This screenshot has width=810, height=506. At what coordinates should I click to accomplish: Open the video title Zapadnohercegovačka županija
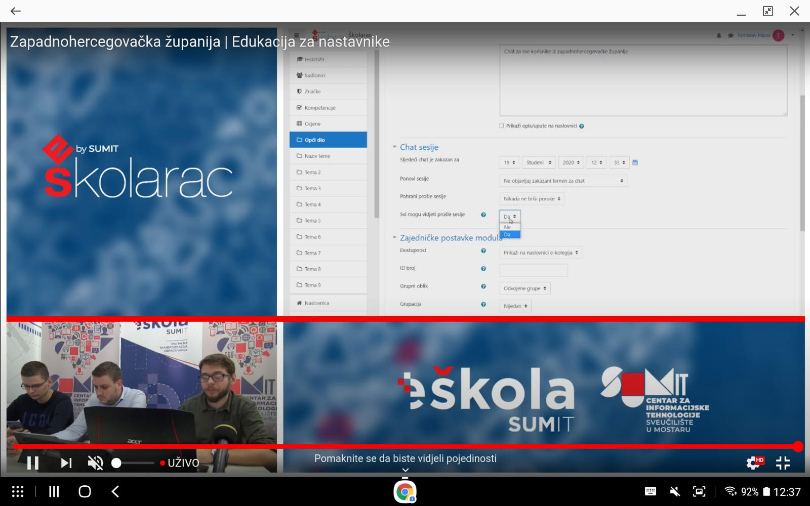(x=200, y=41)
